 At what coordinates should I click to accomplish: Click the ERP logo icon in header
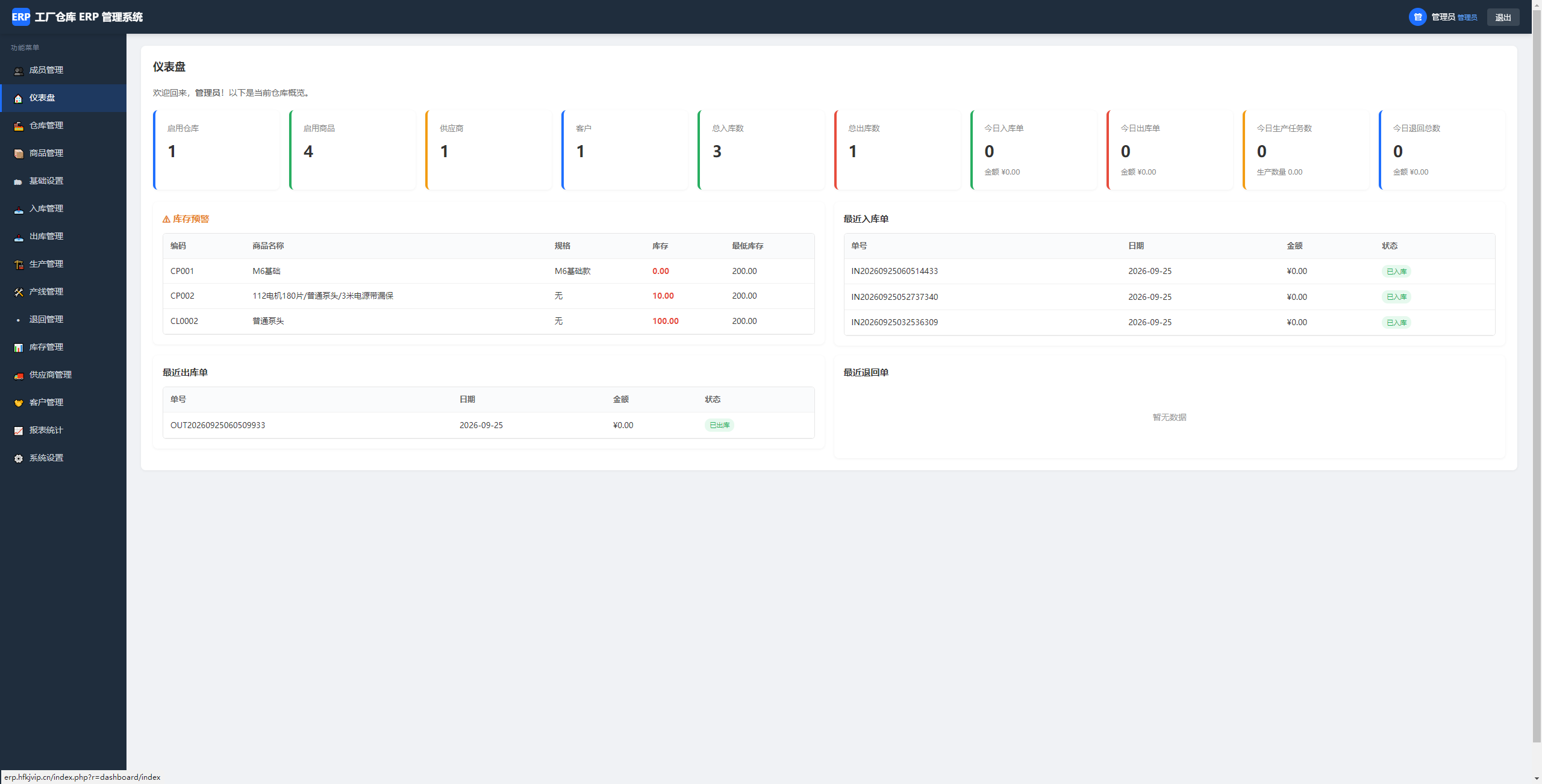pyautogui.click(x=21, y=17)
